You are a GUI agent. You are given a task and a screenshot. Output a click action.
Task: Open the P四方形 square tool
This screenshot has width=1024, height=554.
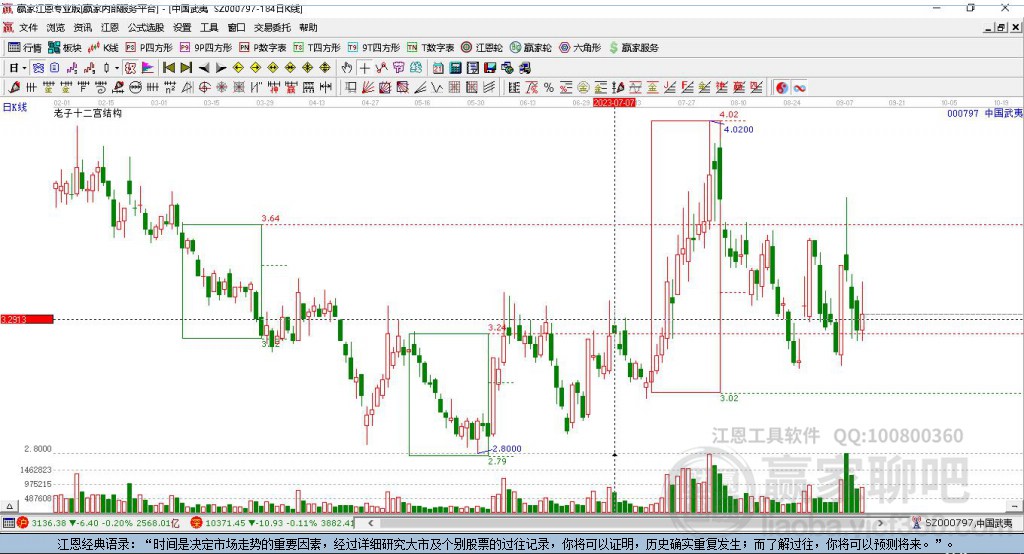click(149, 47)
